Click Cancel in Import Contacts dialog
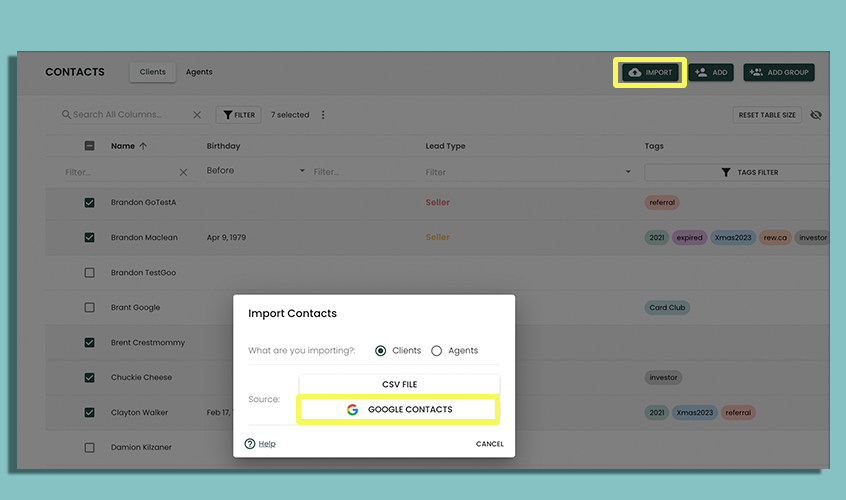 click(x=489, y=444)
